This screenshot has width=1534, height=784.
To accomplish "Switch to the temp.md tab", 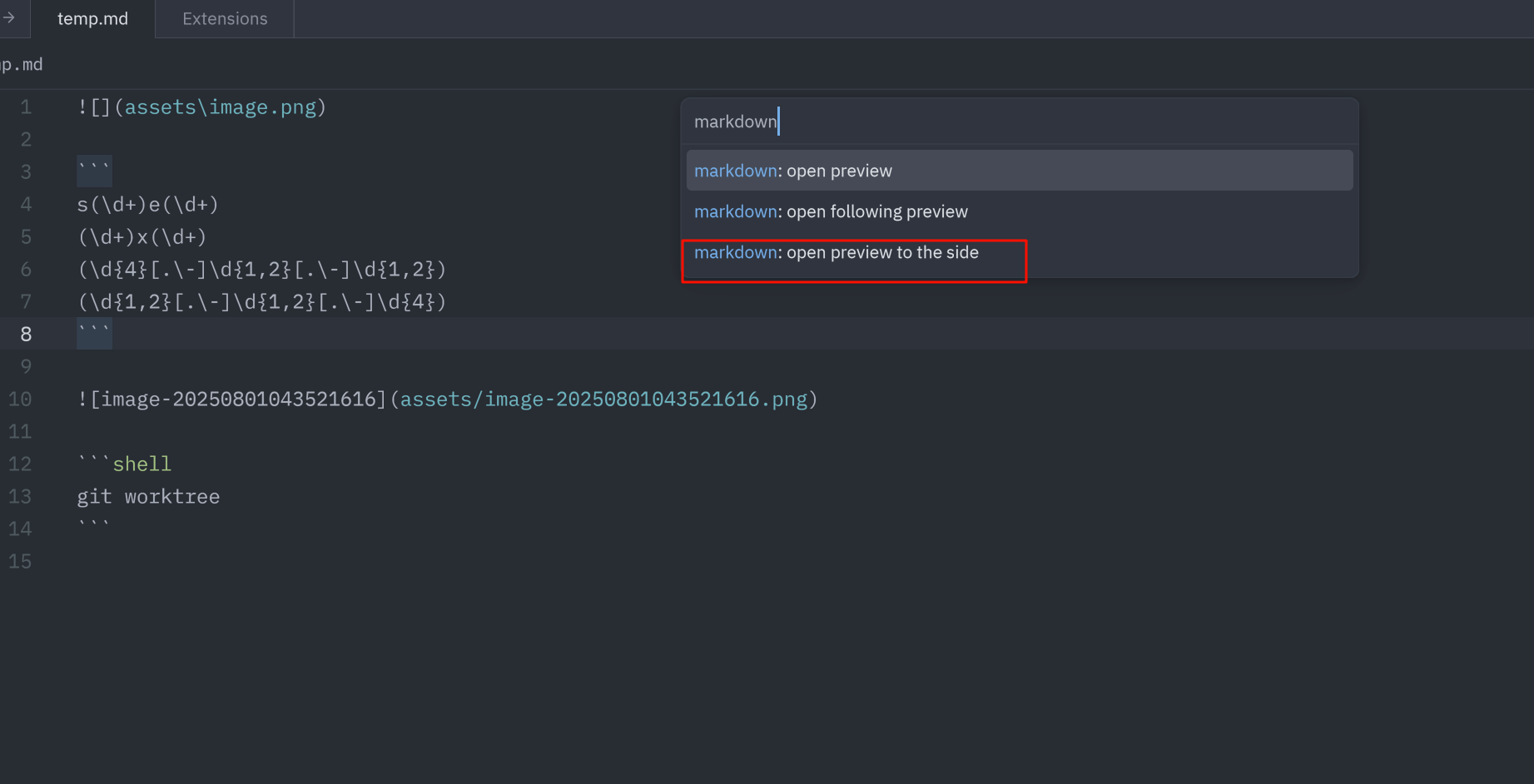I will pos(92,18).
